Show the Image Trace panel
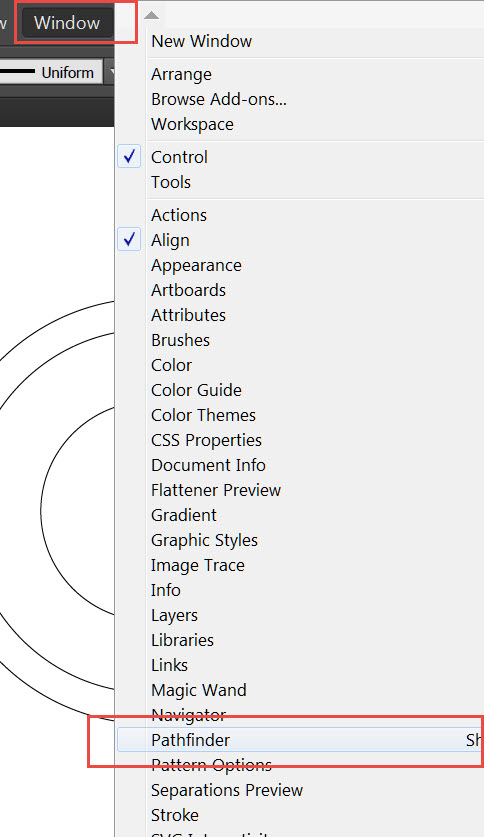Viewport: 484px width, 837px height. (197, 565)
